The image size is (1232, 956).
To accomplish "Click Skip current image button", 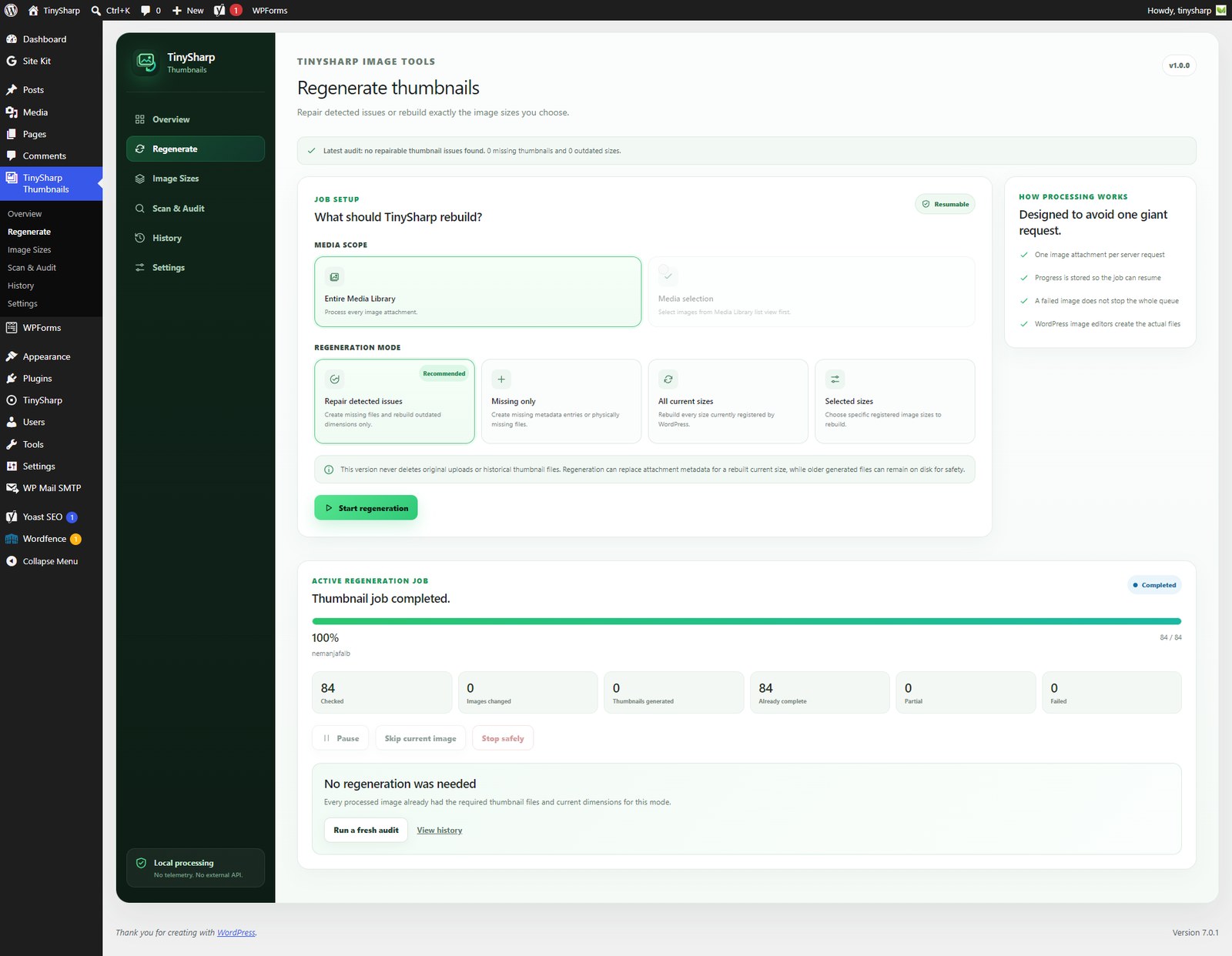I will point(420,738).
